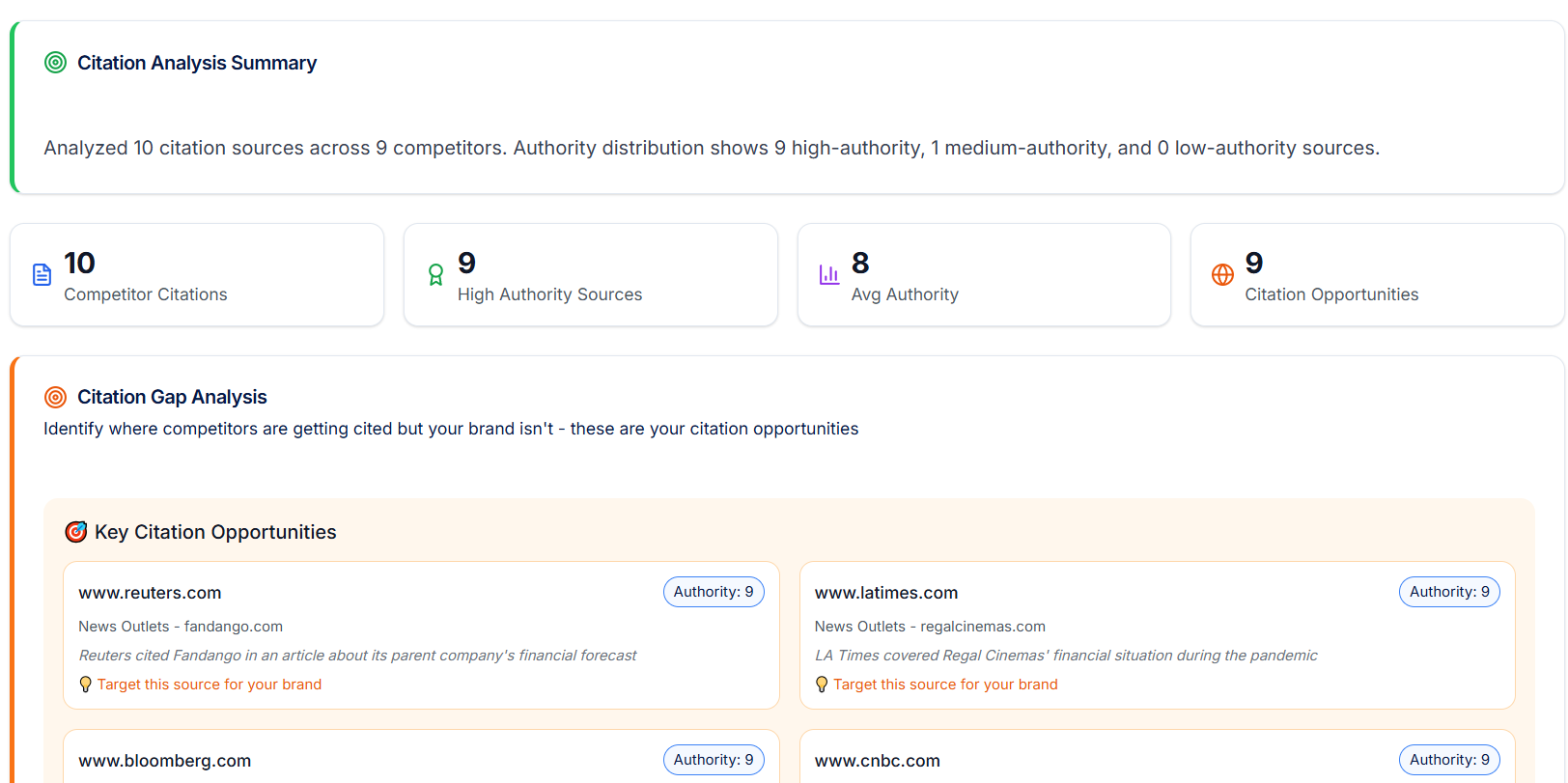Click Target this source under latimes.com

click(x=945, y=685)
